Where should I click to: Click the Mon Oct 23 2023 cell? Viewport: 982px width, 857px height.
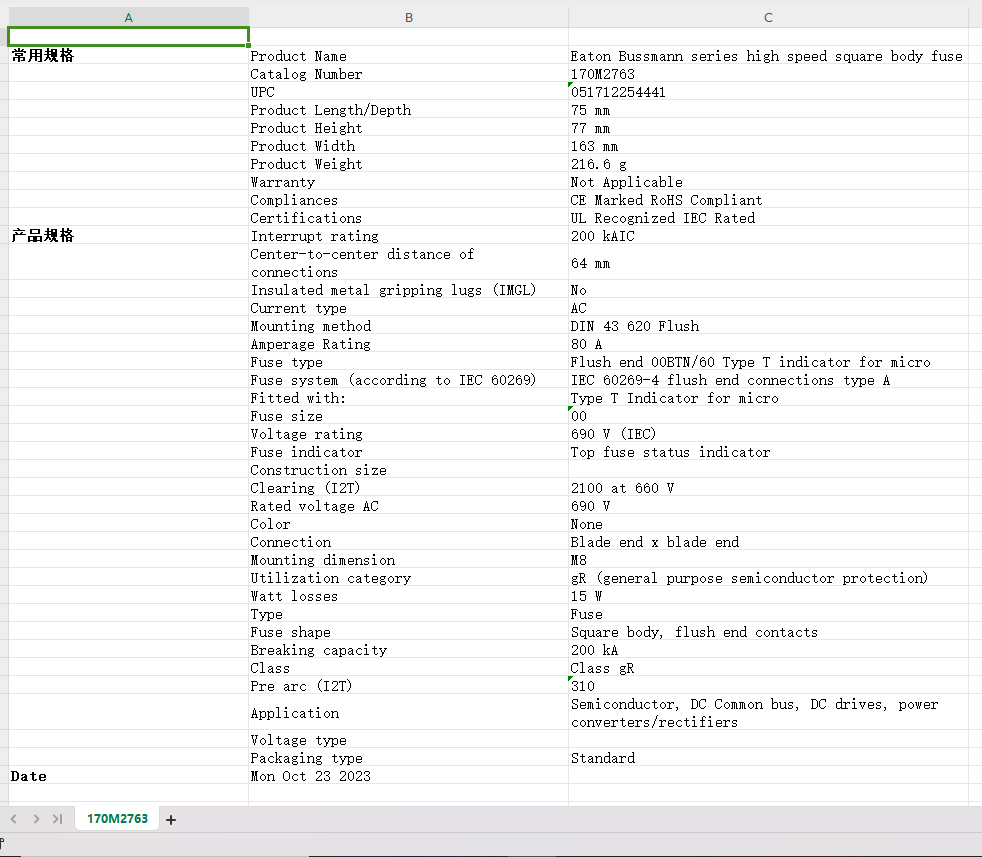pos(408,776)
